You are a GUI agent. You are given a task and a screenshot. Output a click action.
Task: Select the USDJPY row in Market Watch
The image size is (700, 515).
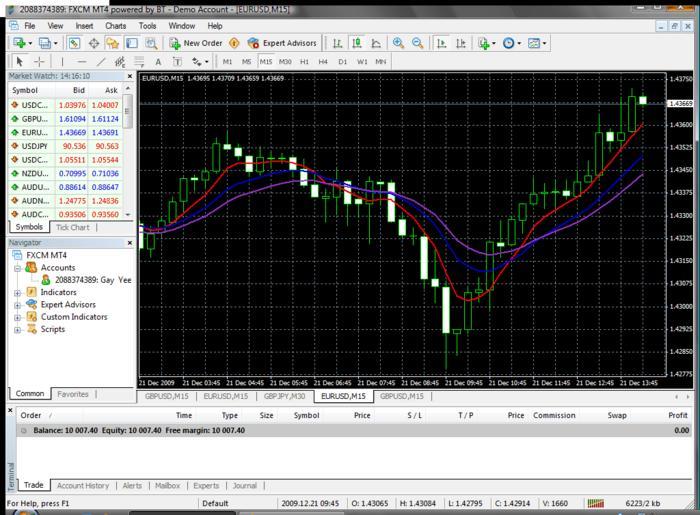66,146
